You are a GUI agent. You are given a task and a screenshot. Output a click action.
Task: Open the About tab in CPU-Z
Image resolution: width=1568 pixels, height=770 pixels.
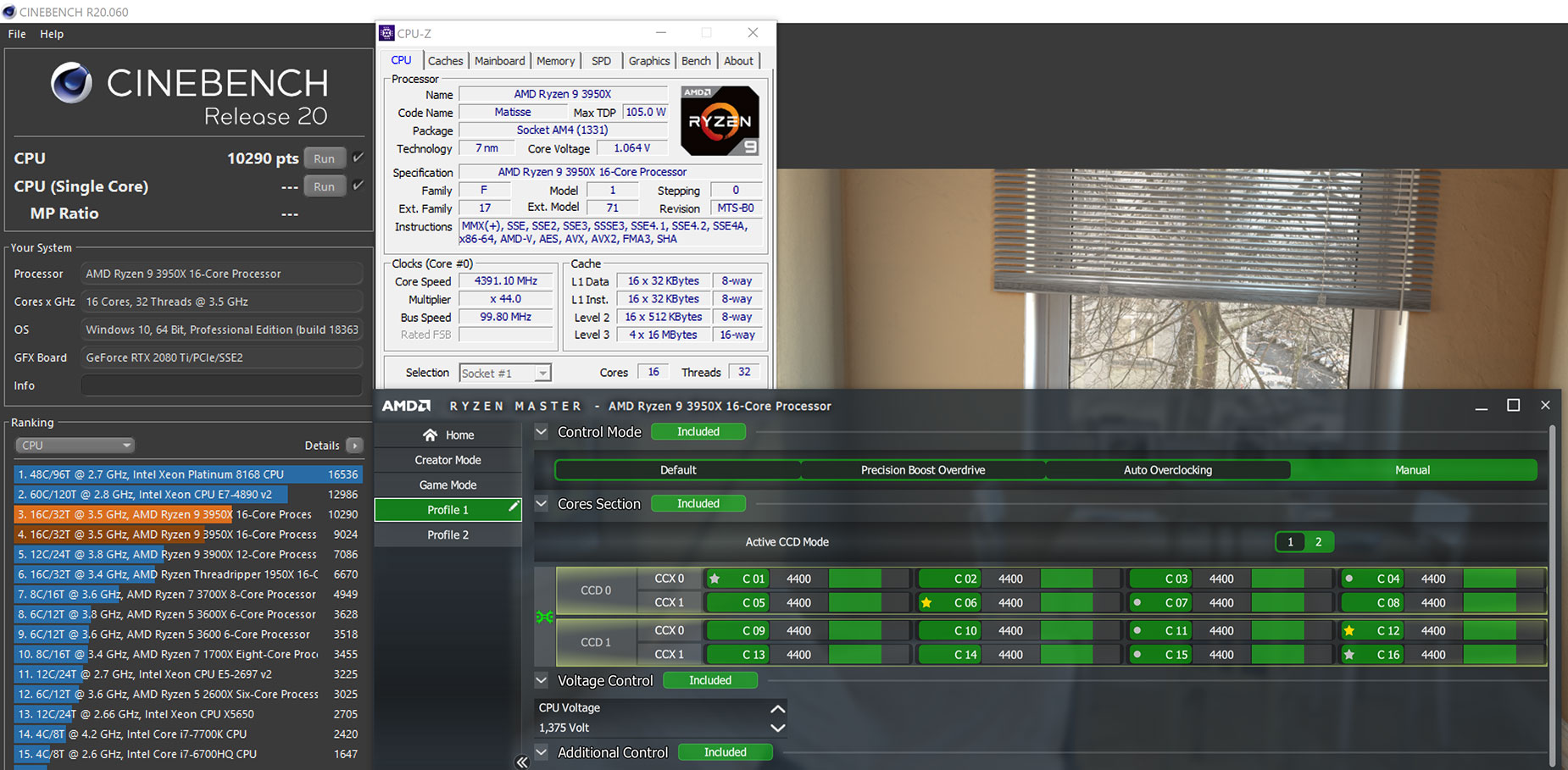click(738, 61)
